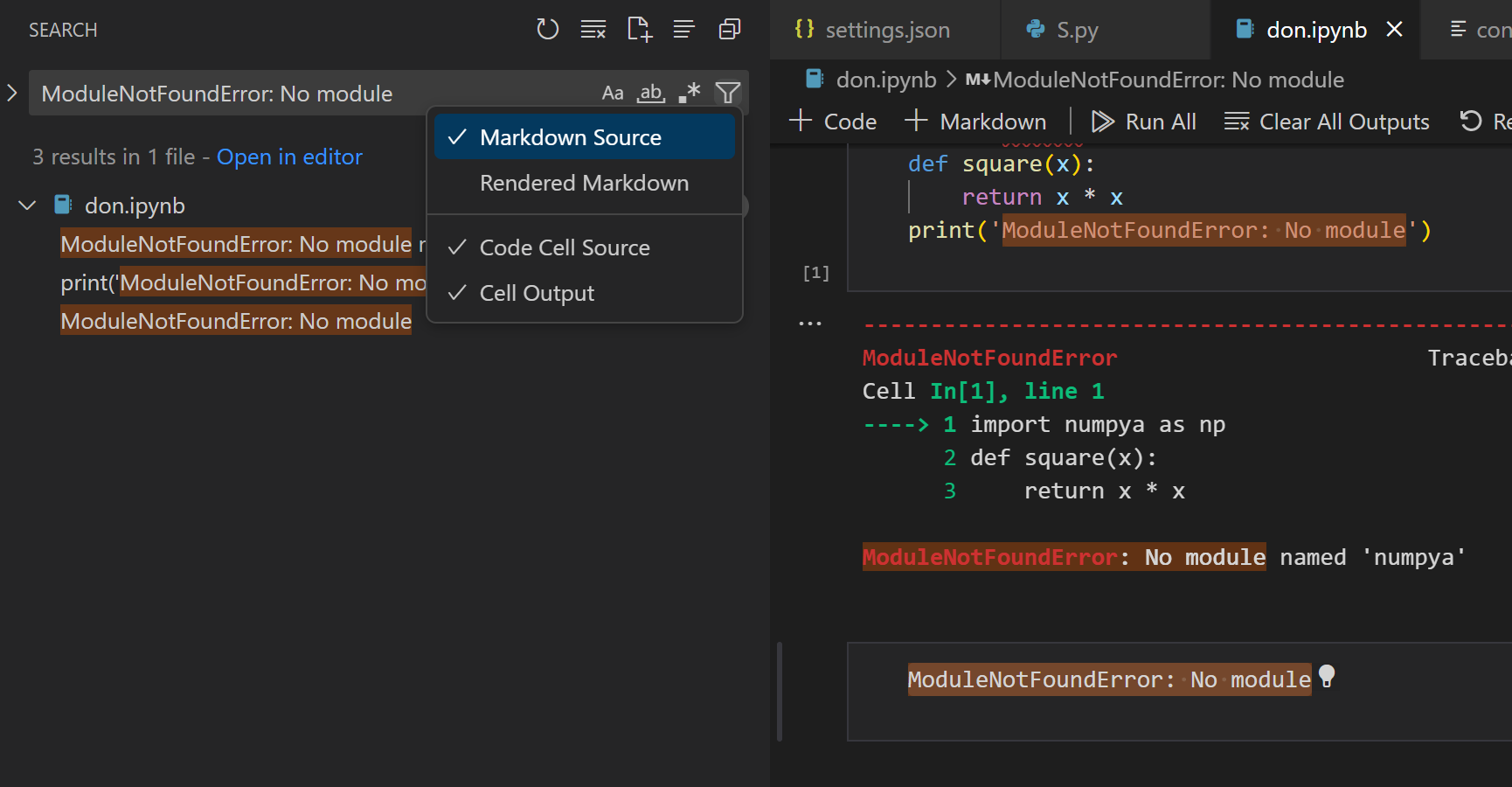
Task: Collapse all search results
Action: coord(684,29)
